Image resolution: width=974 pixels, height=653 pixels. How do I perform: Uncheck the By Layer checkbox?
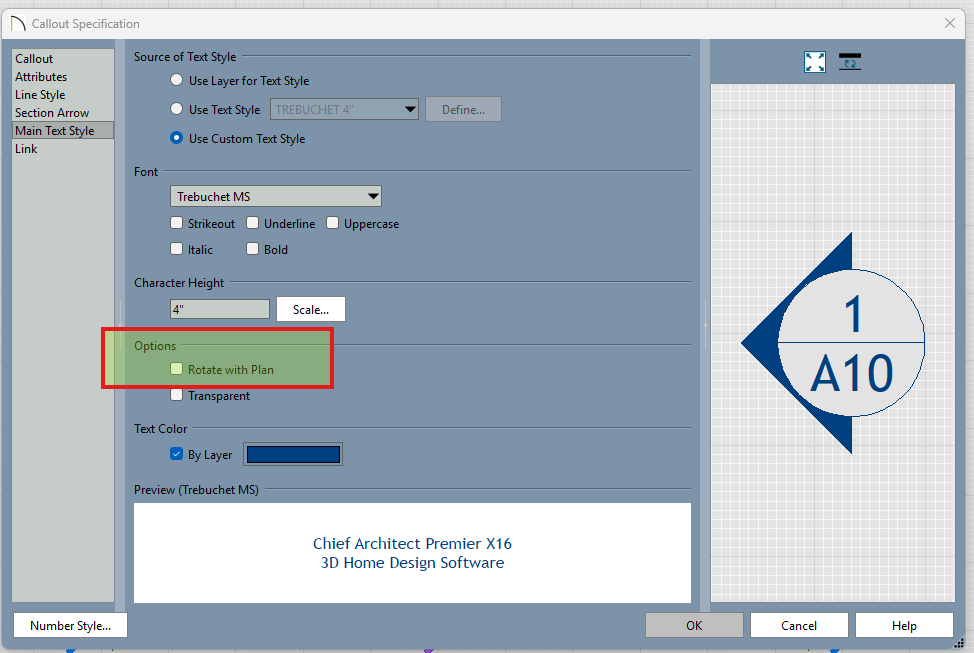click(177, 455)
